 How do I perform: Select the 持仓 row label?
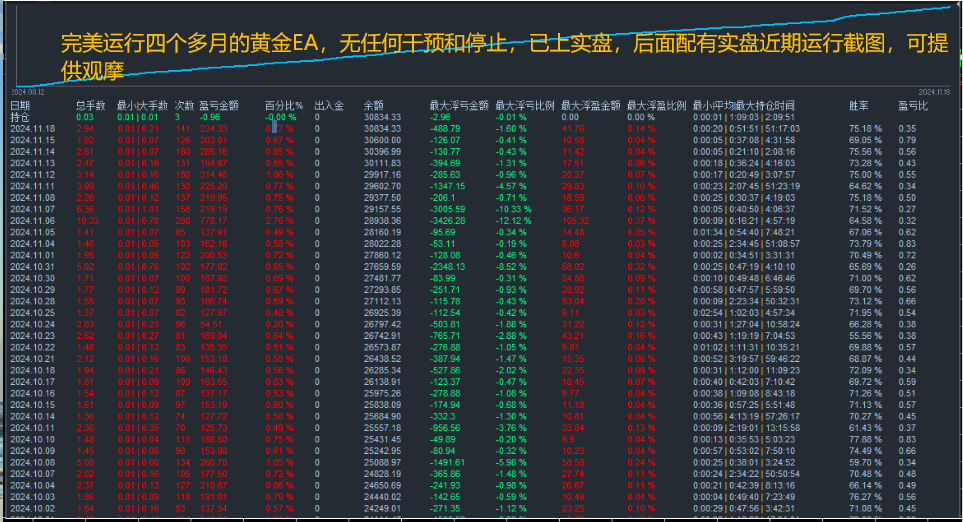coord(20,117)
